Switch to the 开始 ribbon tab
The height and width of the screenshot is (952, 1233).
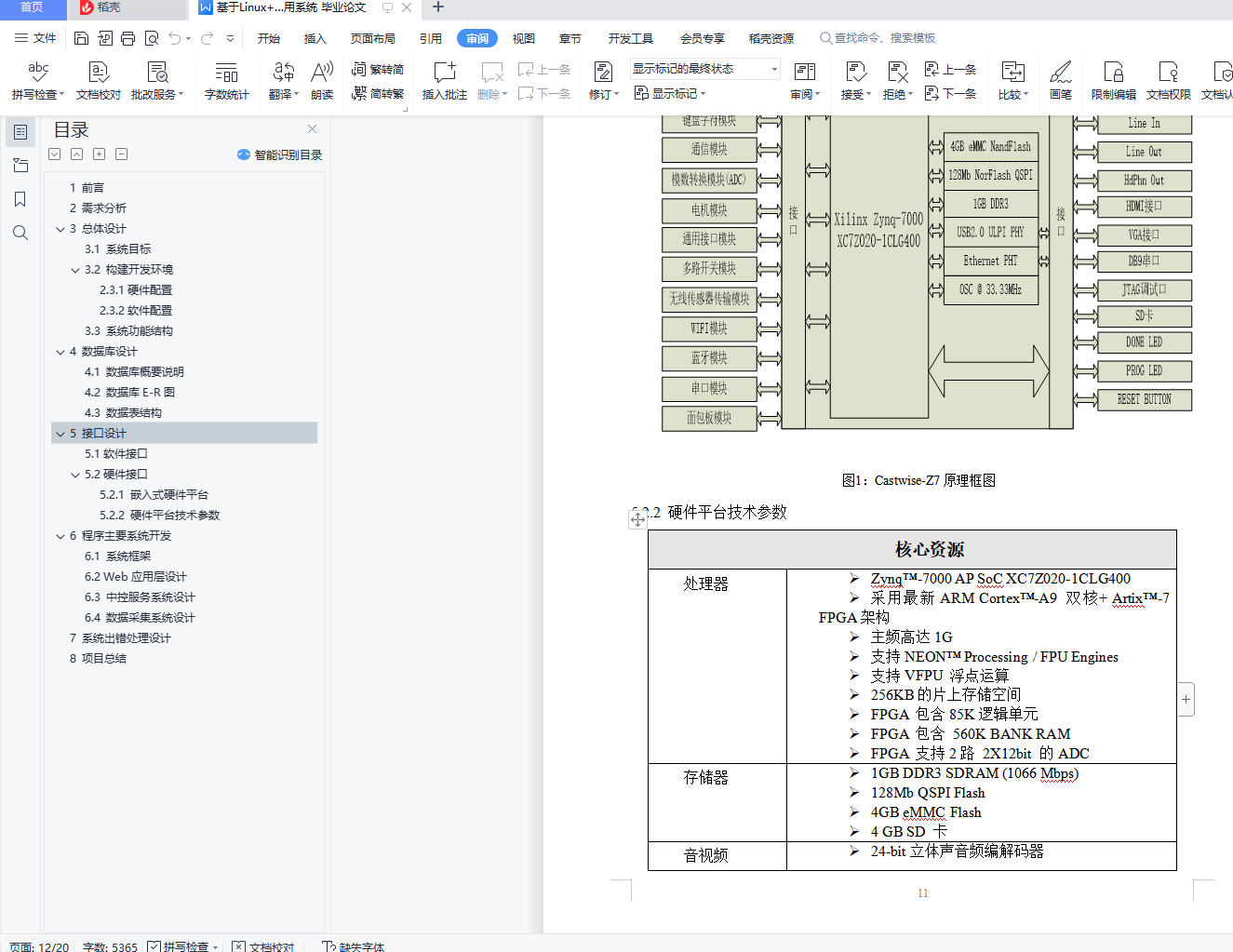point(269,38)
